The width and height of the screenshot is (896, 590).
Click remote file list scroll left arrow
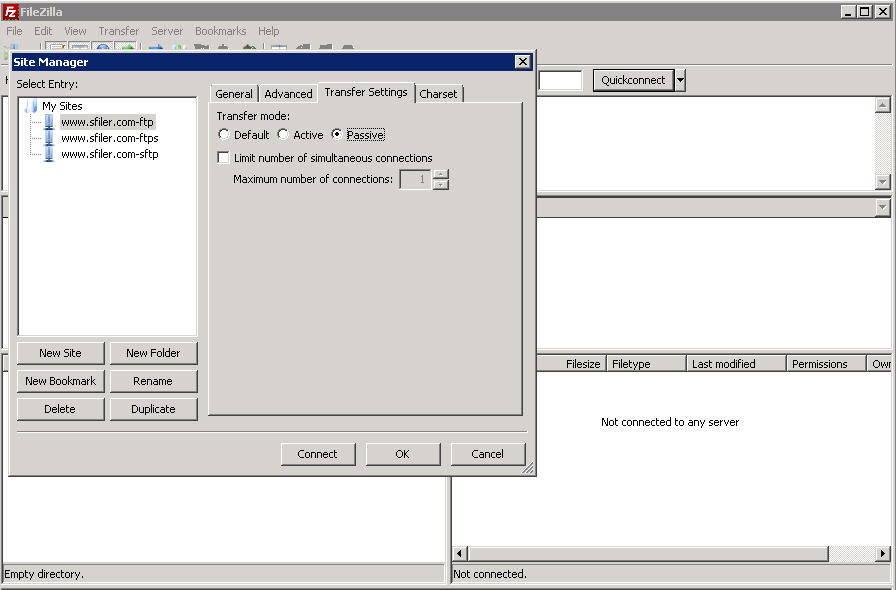[460, 553]
